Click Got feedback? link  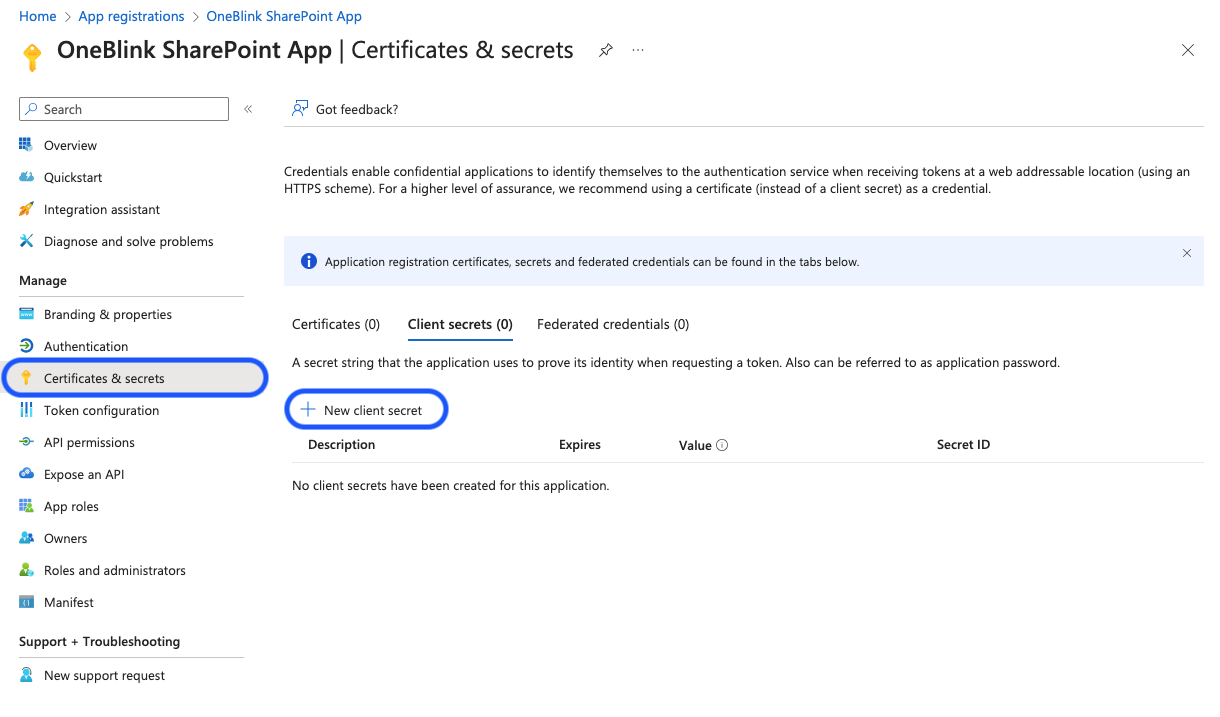point(357,109)
